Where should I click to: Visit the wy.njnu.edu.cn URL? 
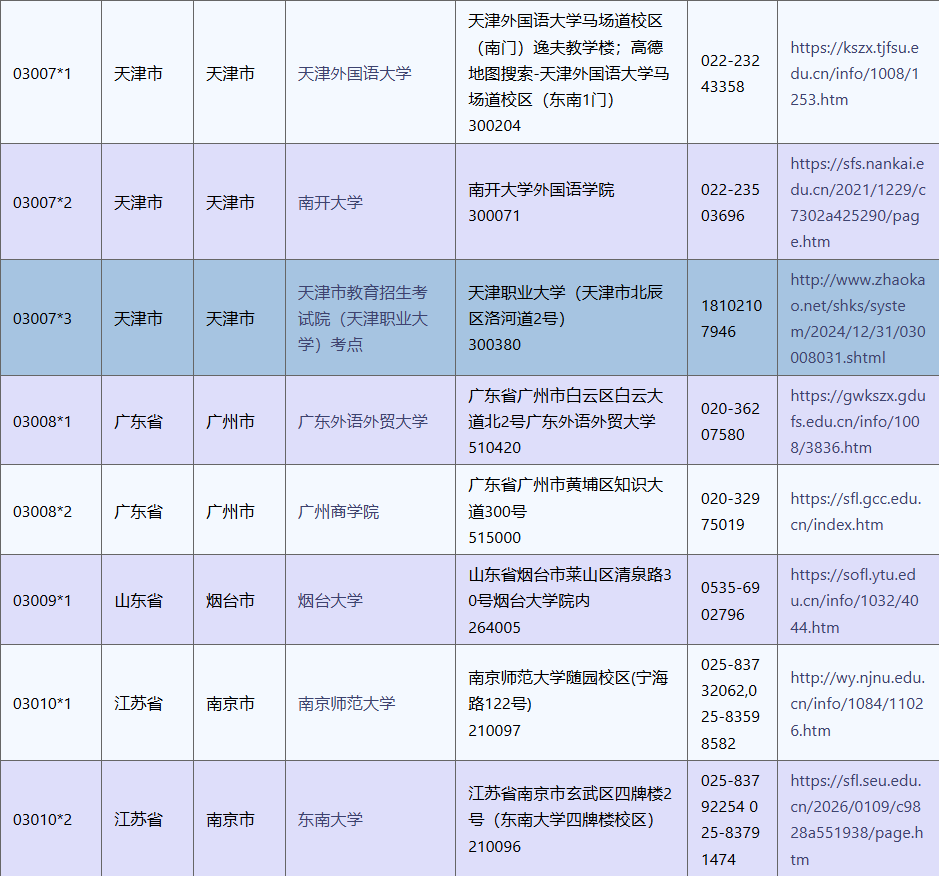[x=857, y=703]
